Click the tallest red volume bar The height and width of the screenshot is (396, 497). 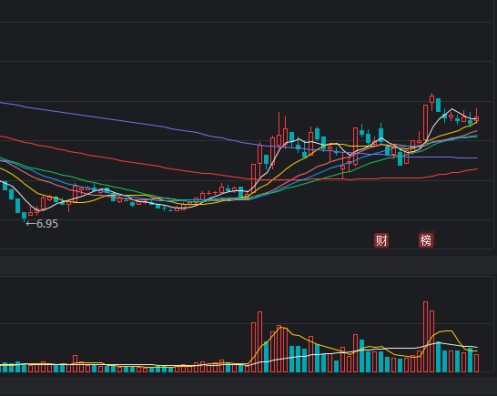pyautogui.click(x=426, y=337)
